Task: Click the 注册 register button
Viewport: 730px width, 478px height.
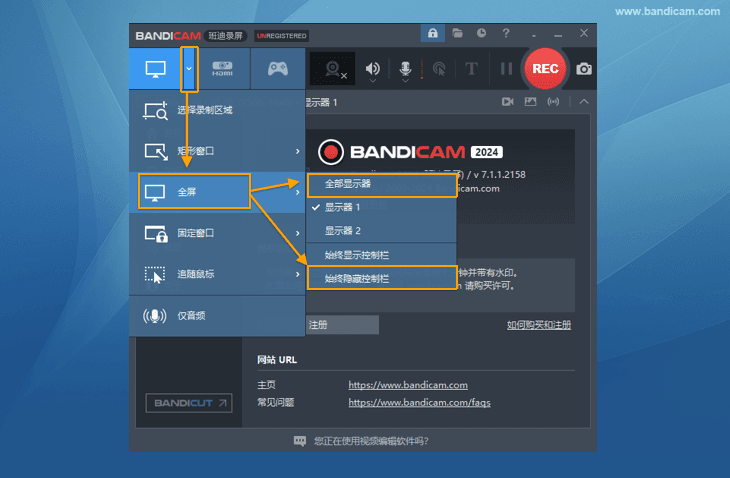Action: 343,324
